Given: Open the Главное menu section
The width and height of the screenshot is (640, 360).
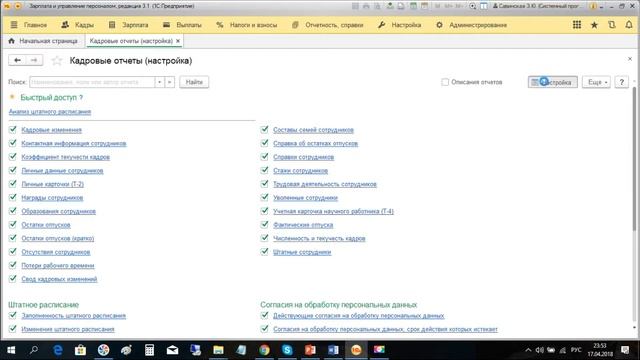Looking at the screenshot, I should pos(35,25).
